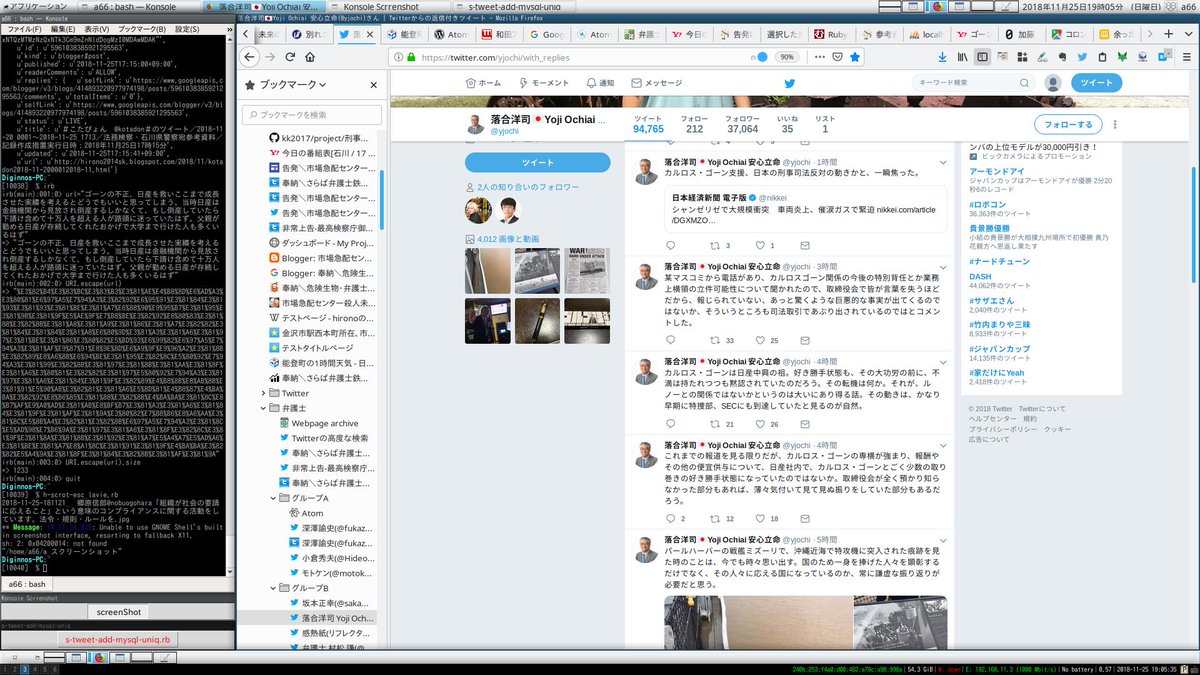View the 94,765 tweets tab

click(x=648, y=124)
